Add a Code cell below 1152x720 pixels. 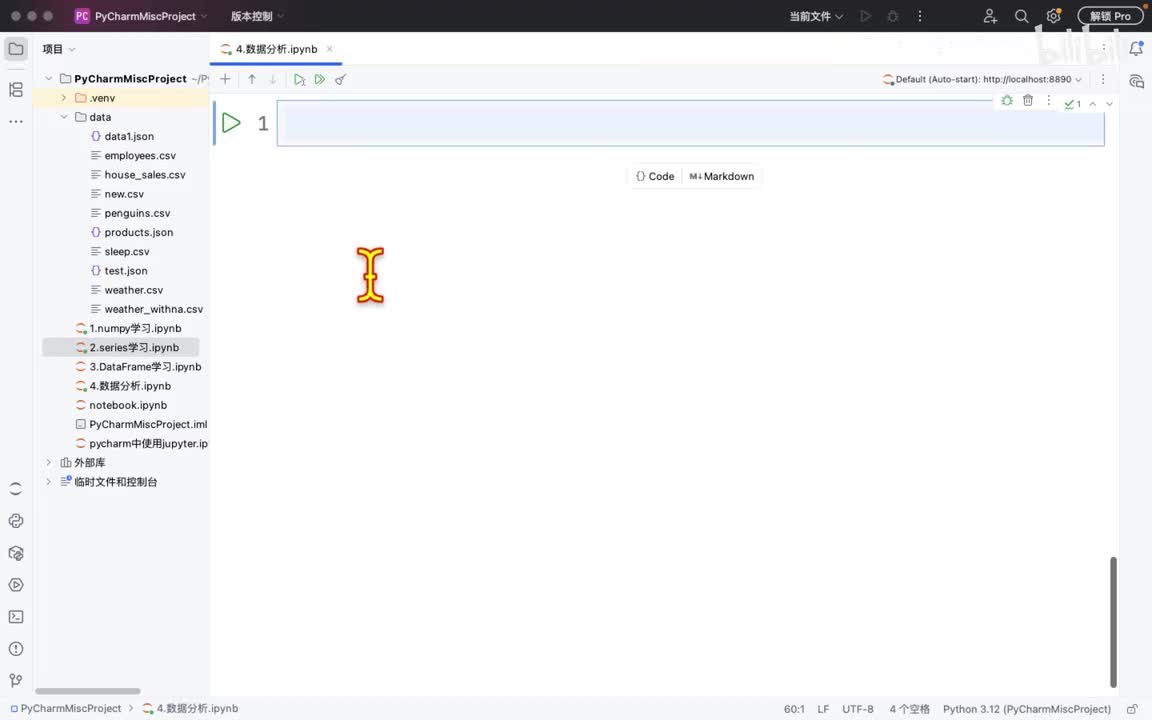pyautogui.click(x=655, y=176)
